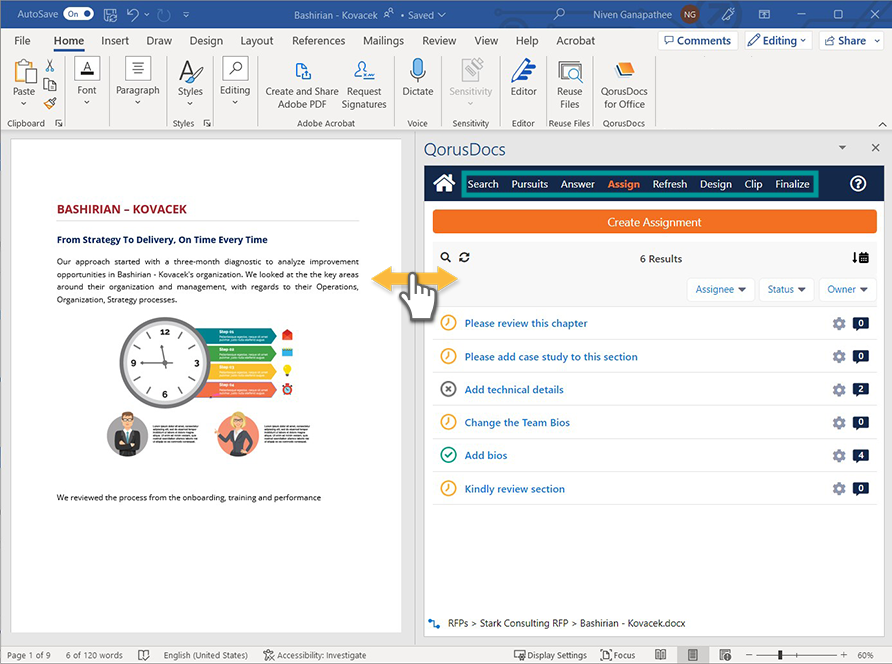This screenshot has height=664, width=892.
Task: Open settings gear for 'Kindly review section'
Action: (x=839, y=489)
